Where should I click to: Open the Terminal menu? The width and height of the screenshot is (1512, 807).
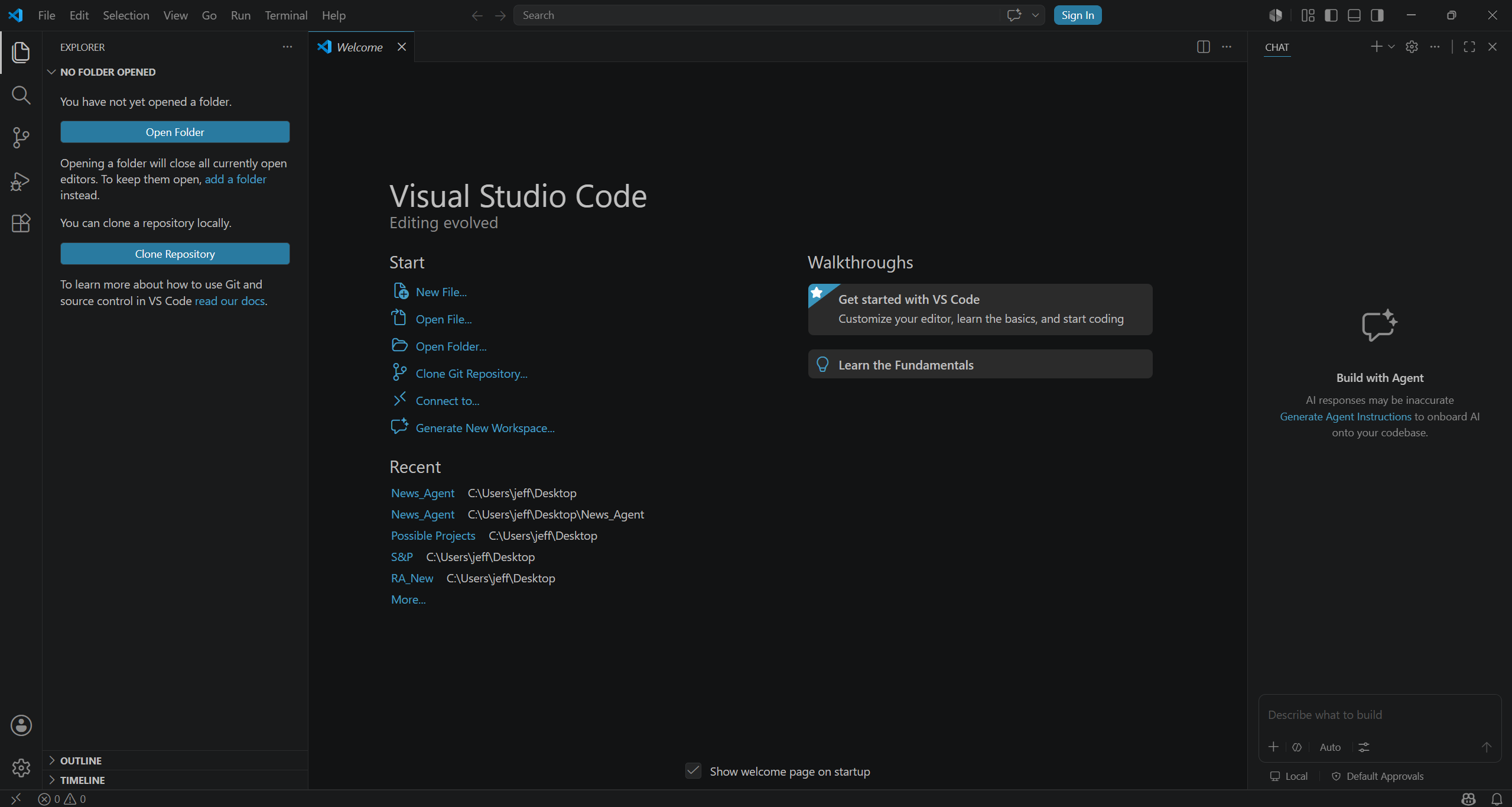(286, 15)
